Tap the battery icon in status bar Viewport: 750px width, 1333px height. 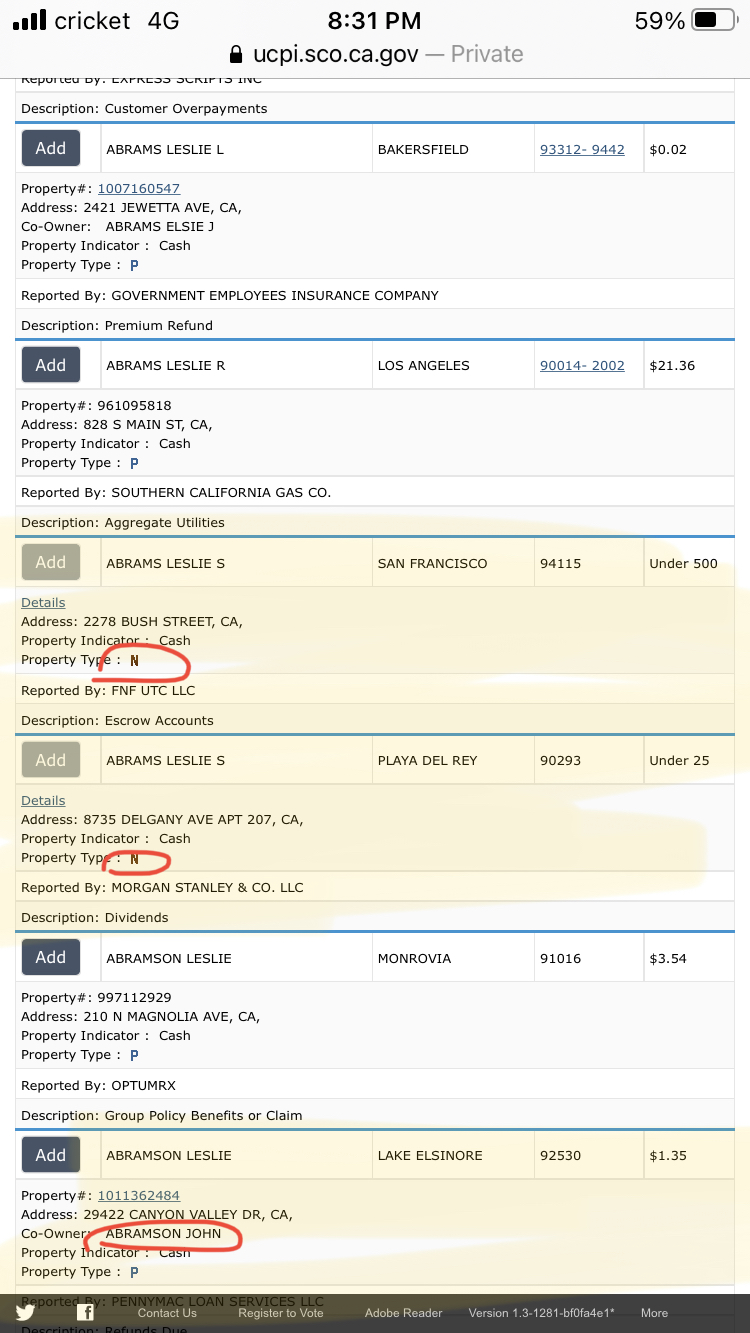(714, 20)
